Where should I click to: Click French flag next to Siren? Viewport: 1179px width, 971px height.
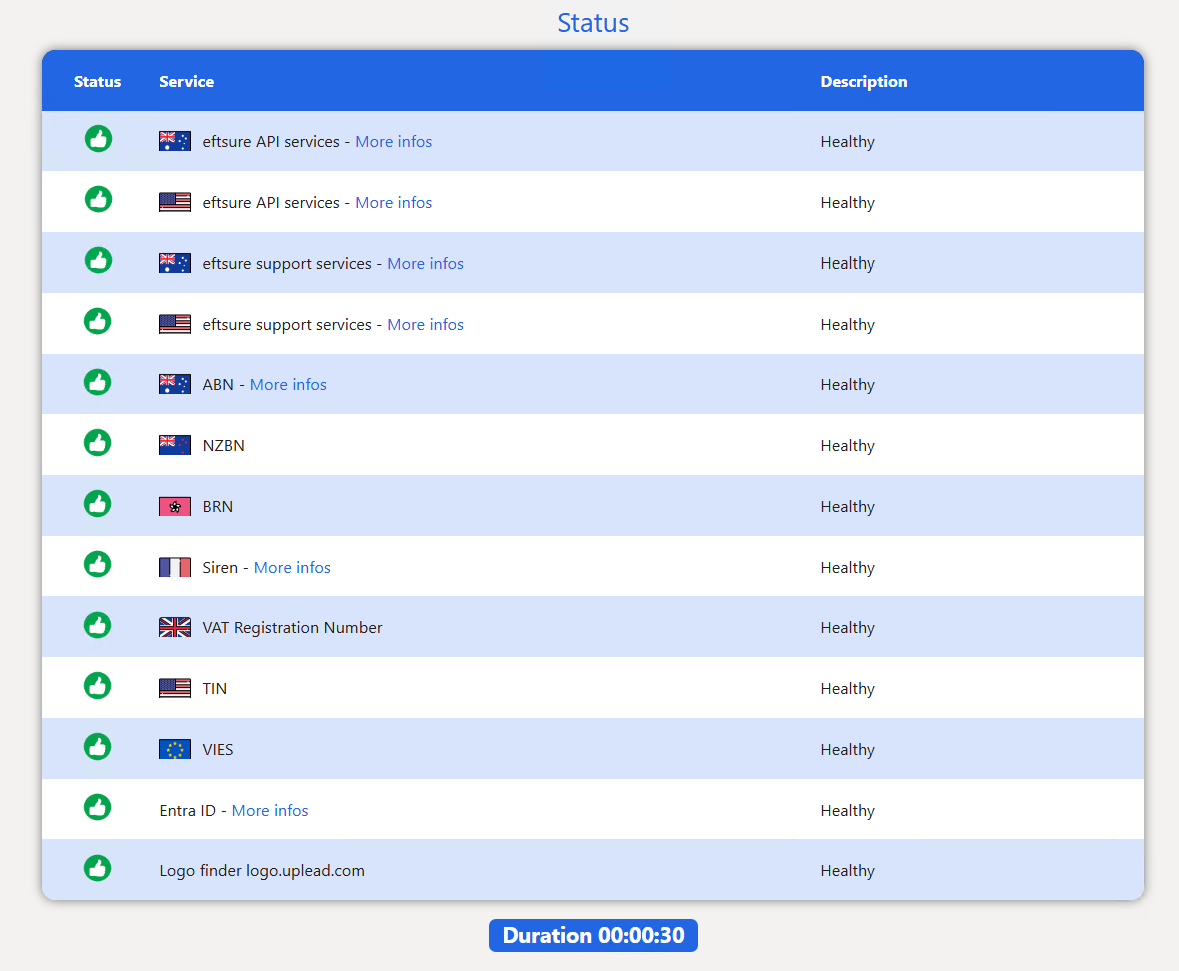(174, 567)
